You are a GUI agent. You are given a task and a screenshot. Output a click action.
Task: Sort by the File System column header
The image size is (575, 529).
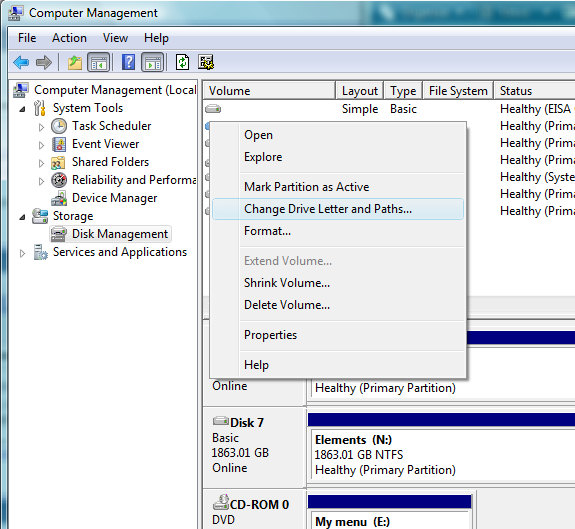458,91
